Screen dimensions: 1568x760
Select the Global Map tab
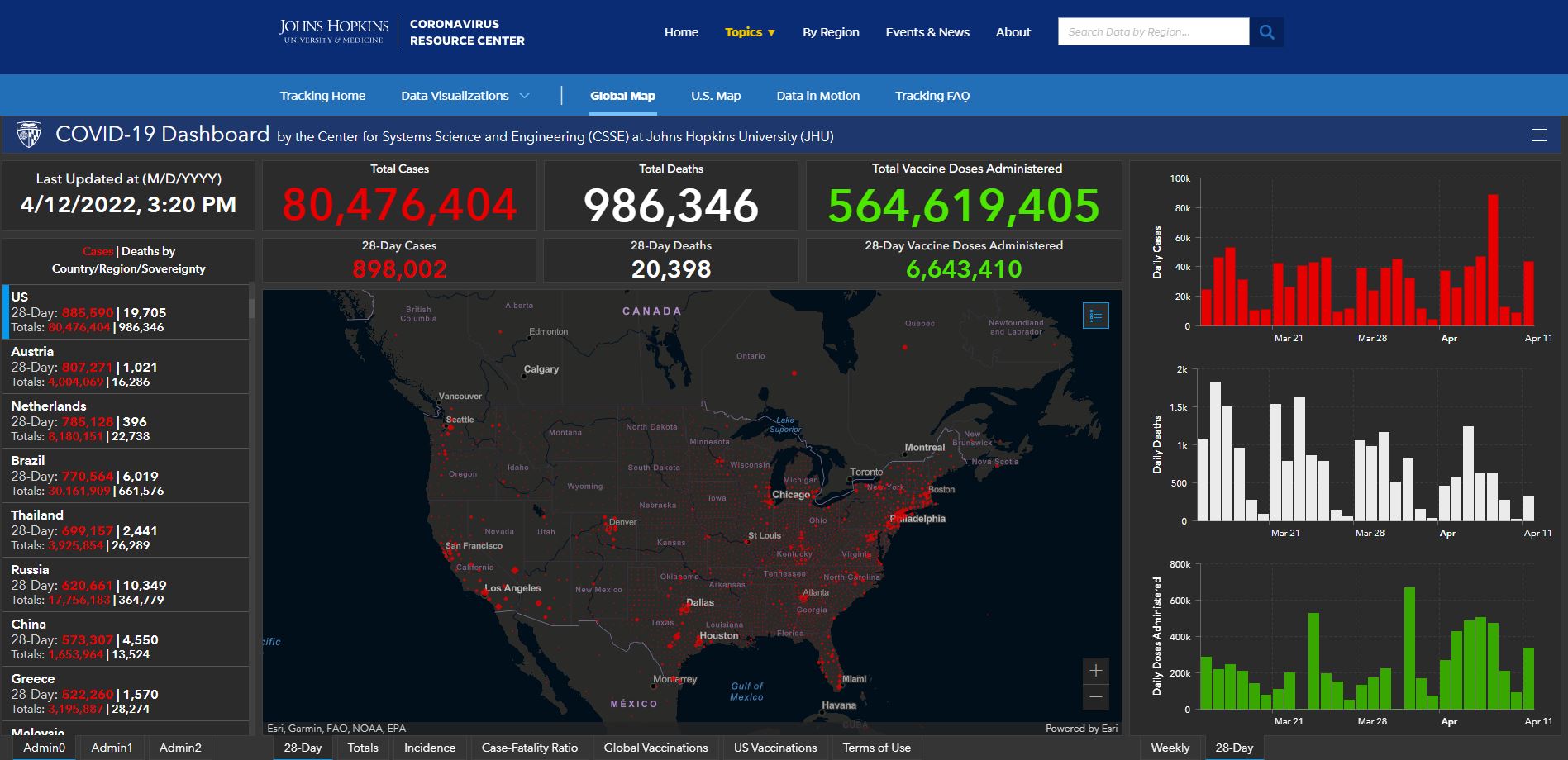coord(622,96)
